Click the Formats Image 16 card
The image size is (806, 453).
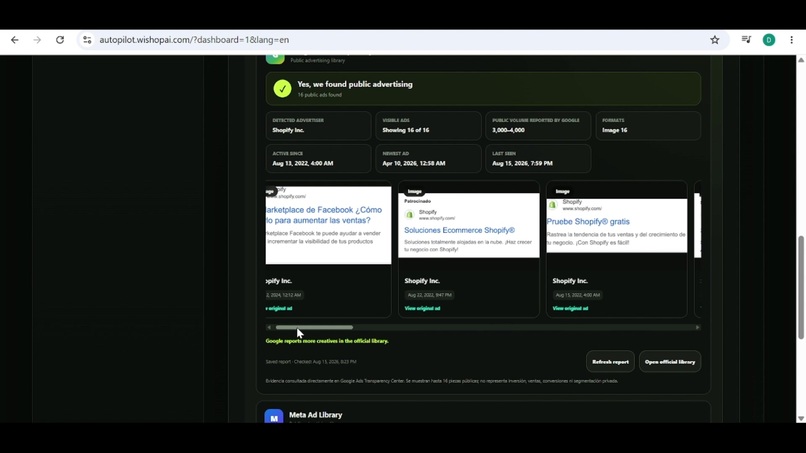pyautogui.click(x=648, y=125)
